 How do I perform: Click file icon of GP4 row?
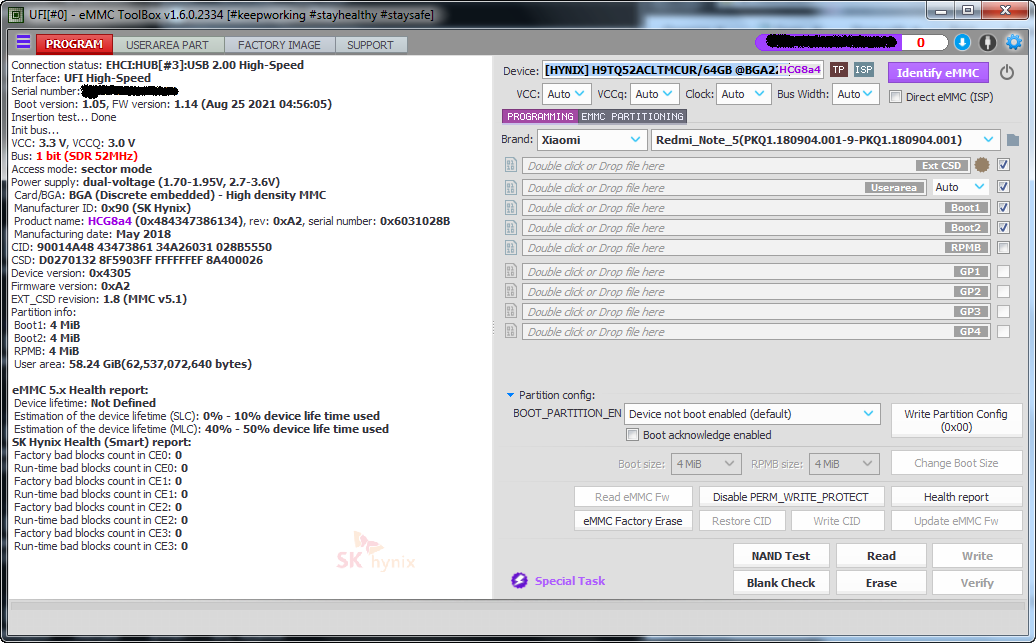511,331
